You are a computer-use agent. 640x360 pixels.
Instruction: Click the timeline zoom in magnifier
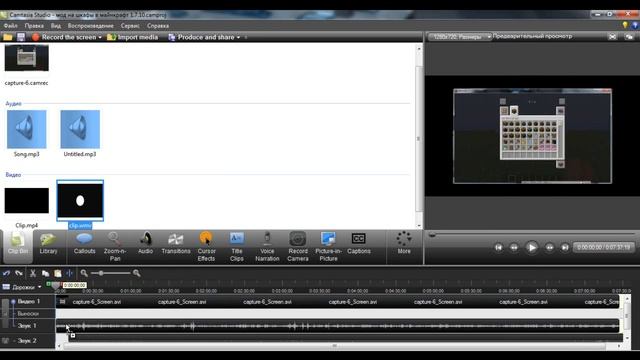point(137,273)
